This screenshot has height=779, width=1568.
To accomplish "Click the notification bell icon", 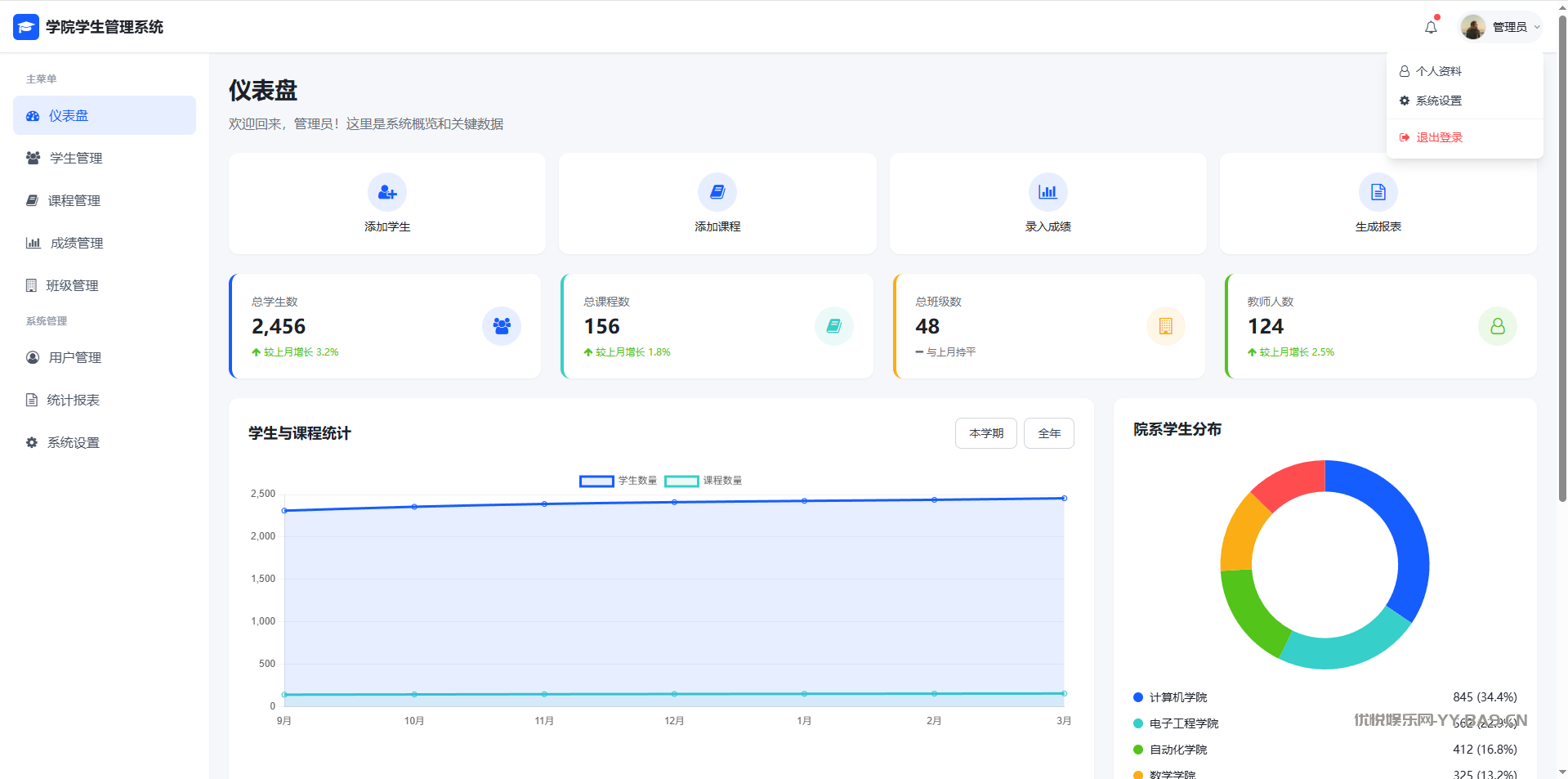I will click(x=1431, y=28).
